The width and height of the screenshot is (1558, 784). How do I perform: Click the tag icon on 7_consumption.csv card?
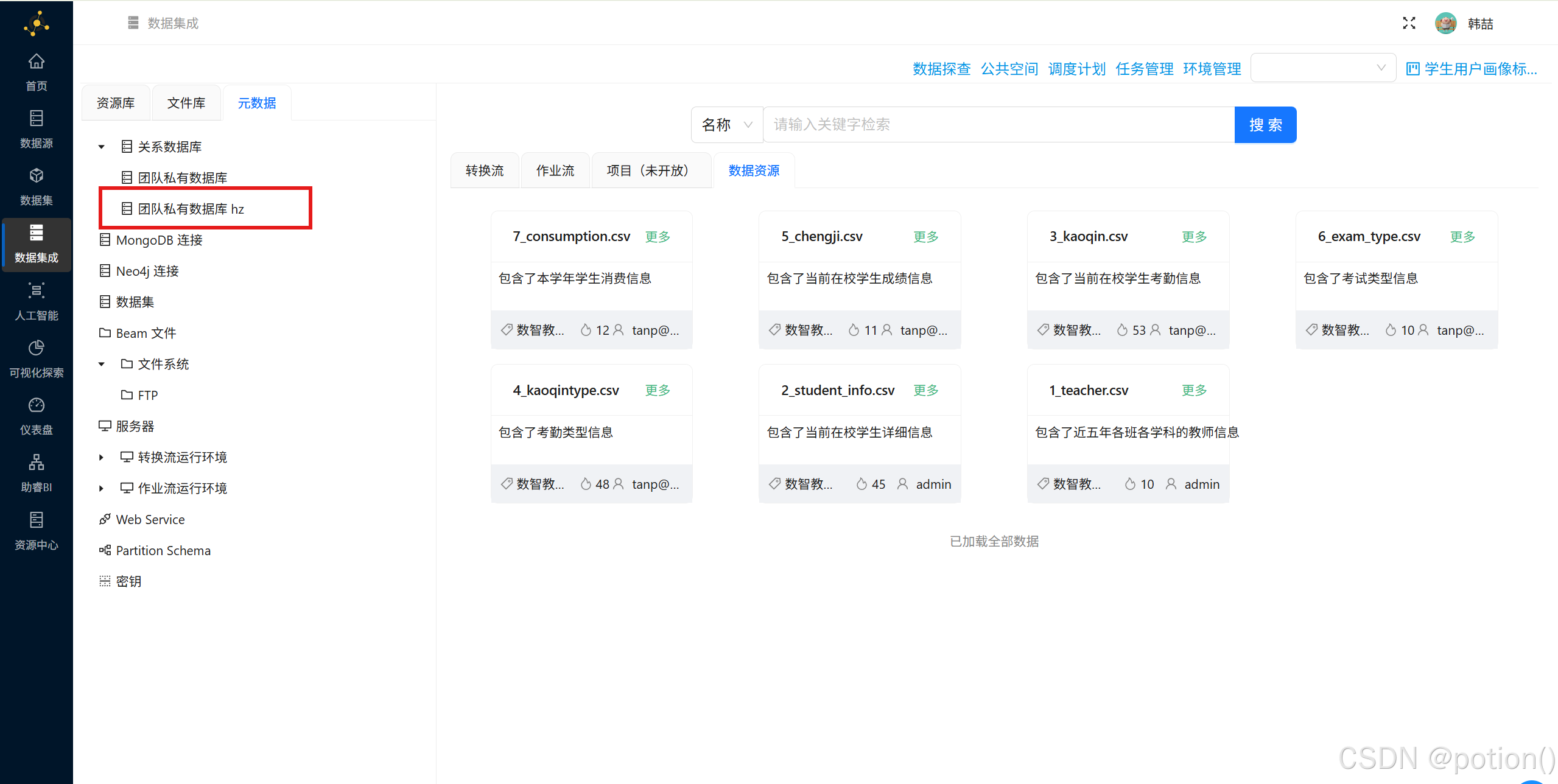coord(507,330)
